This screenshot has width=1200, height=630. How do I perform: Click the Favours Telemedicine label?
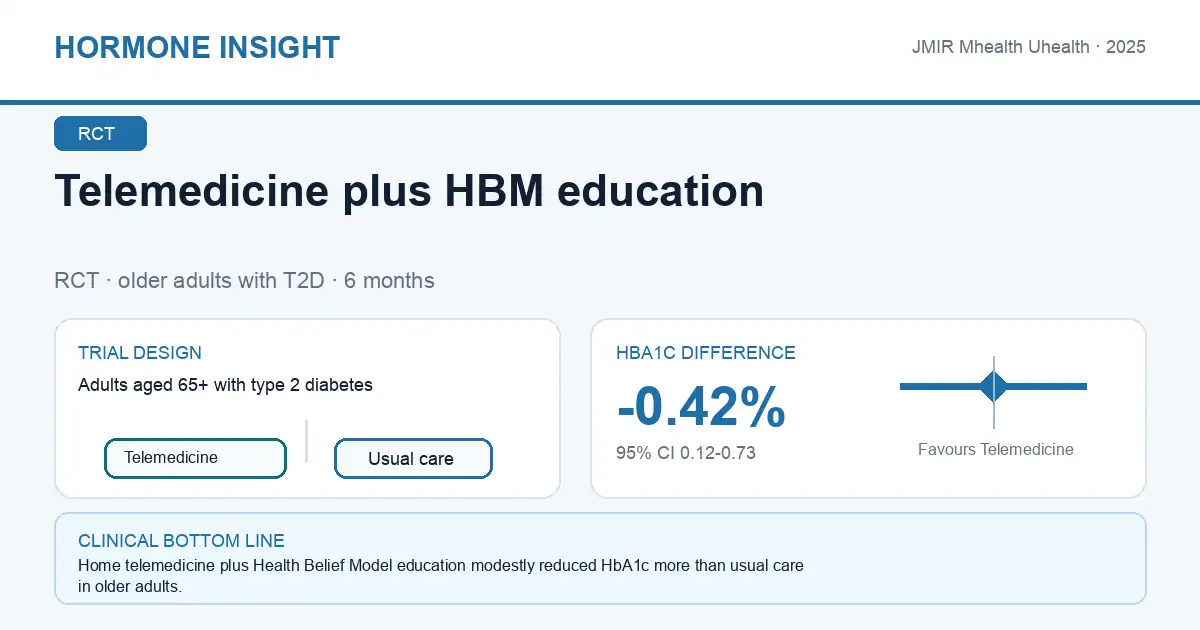click(x=996, y=450)
